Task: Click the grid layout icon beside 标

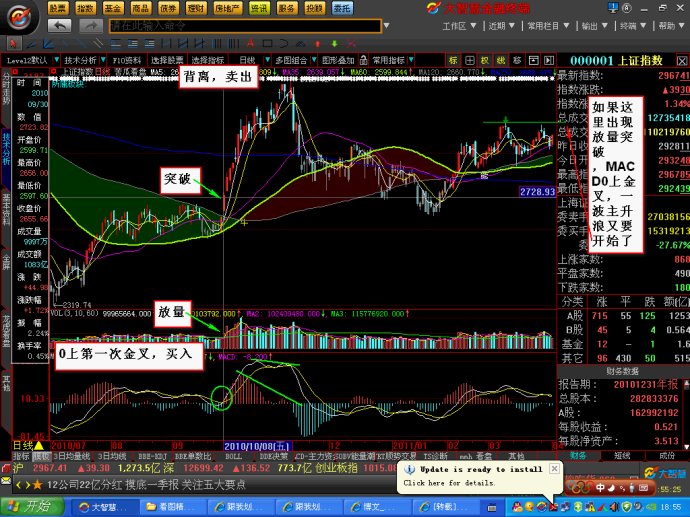Action: [x=470, y=60]
